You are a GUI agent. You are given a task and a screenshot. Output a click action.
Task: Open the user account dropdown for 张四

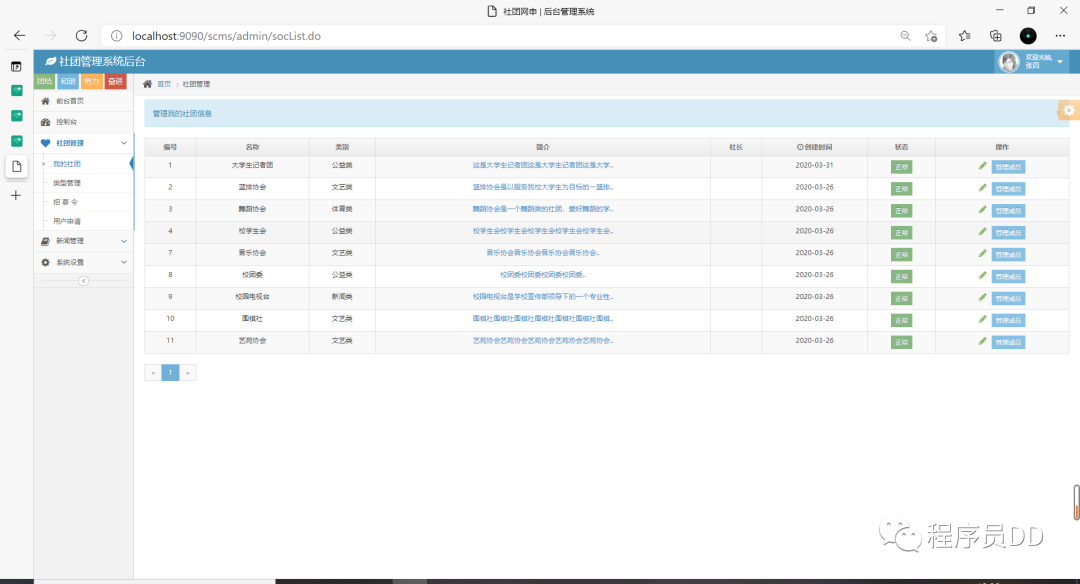click(1032, 62)
